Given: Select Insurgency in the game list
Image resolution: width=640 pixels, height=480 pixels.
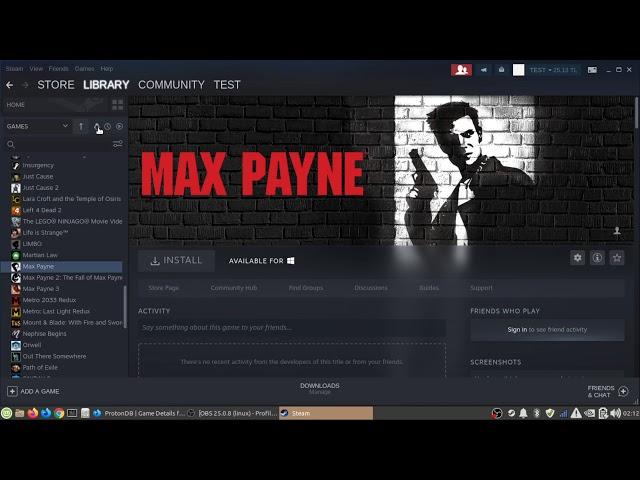Looking at the screenshot, I should [38, 165].
